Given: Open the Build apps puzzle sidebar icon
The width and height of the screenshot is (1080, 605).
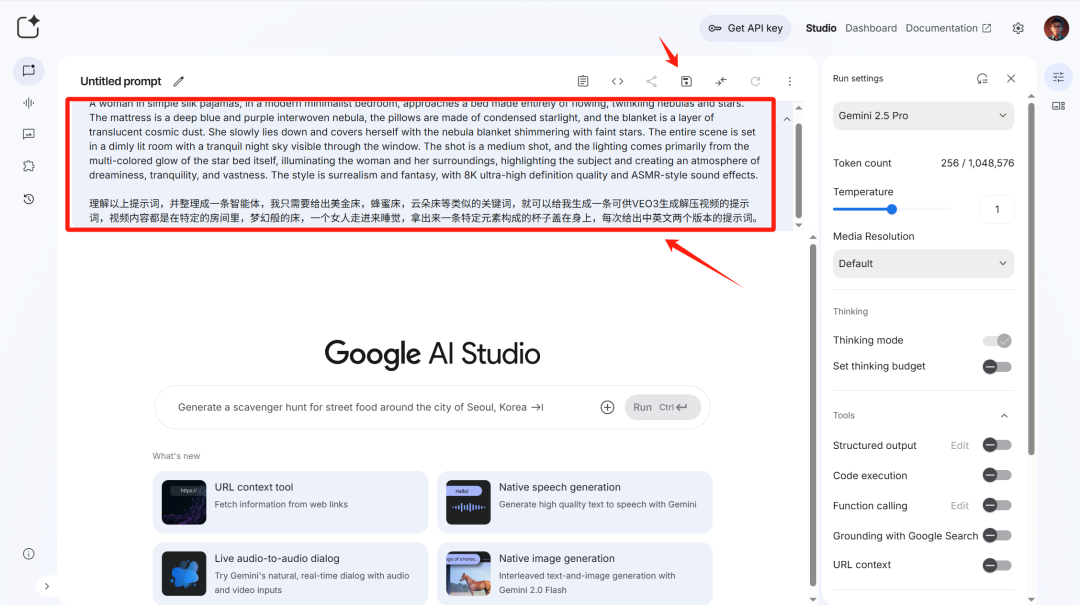Looking at the screenshot, I should [28, 166].
